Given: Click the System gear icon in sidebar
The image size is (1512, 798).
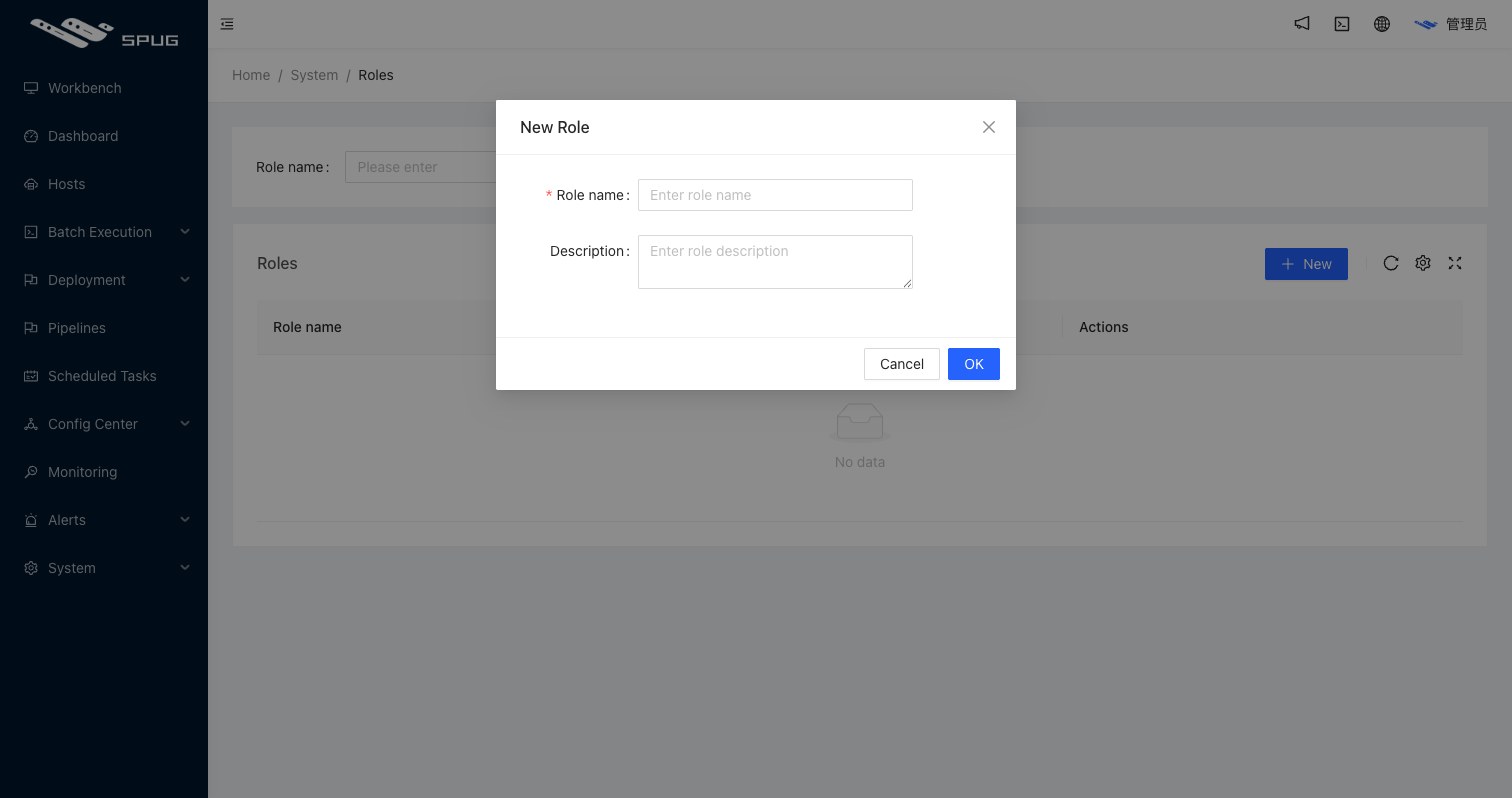Looking at the screenshot, I should (31, 568).
